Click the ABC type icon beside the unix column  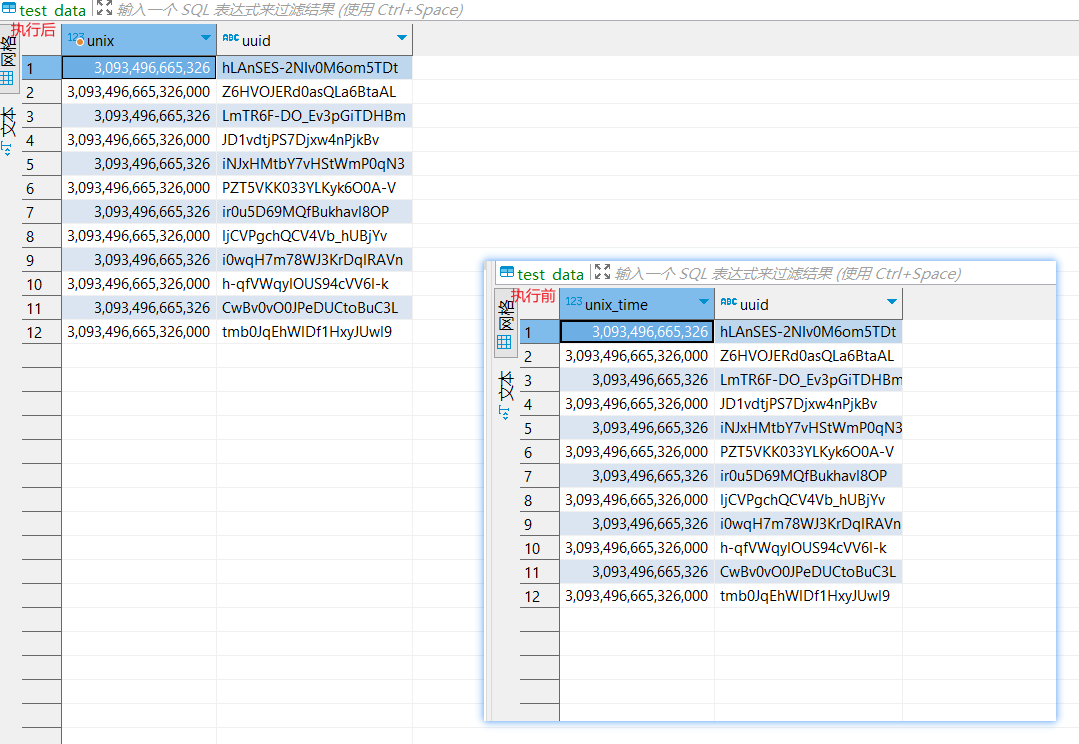tap(230, 39)
